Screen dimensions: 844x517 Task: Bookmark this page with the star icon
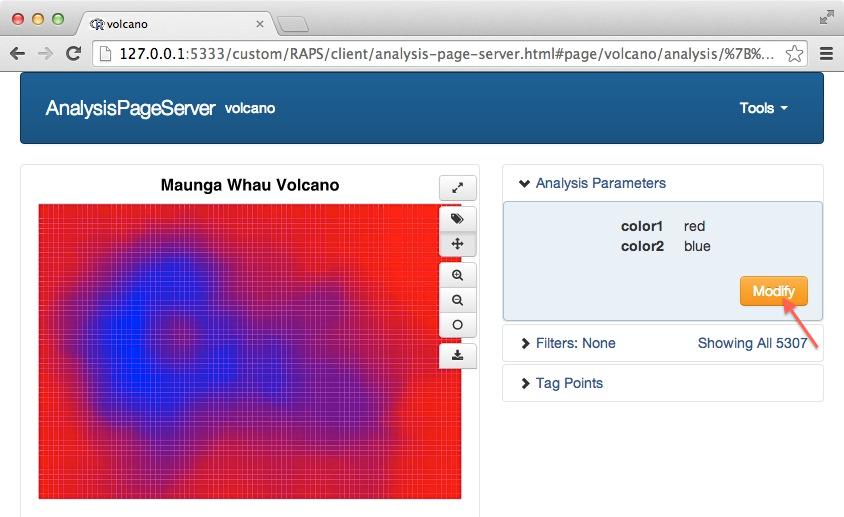click(796, 53)
